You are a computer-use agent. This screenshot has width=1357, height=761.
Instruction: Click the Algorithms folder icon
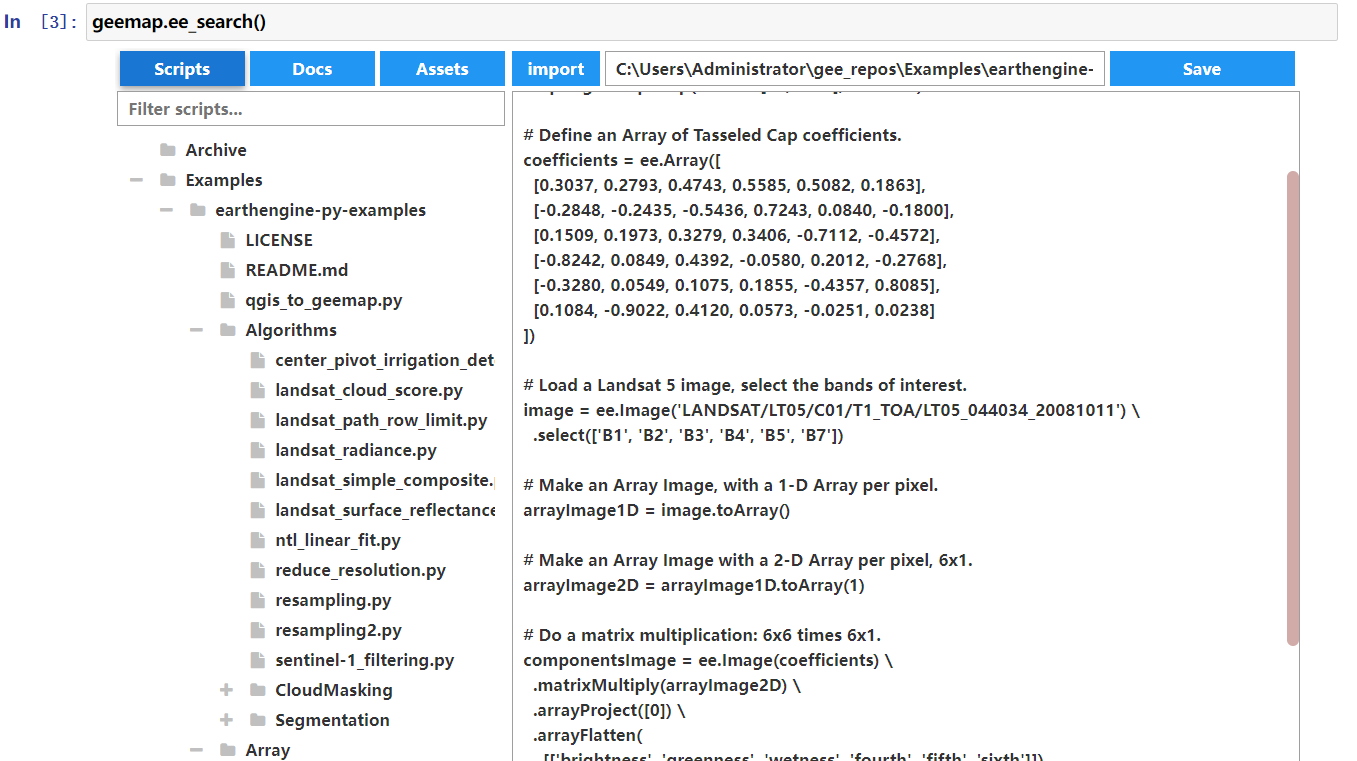(228, 330)
